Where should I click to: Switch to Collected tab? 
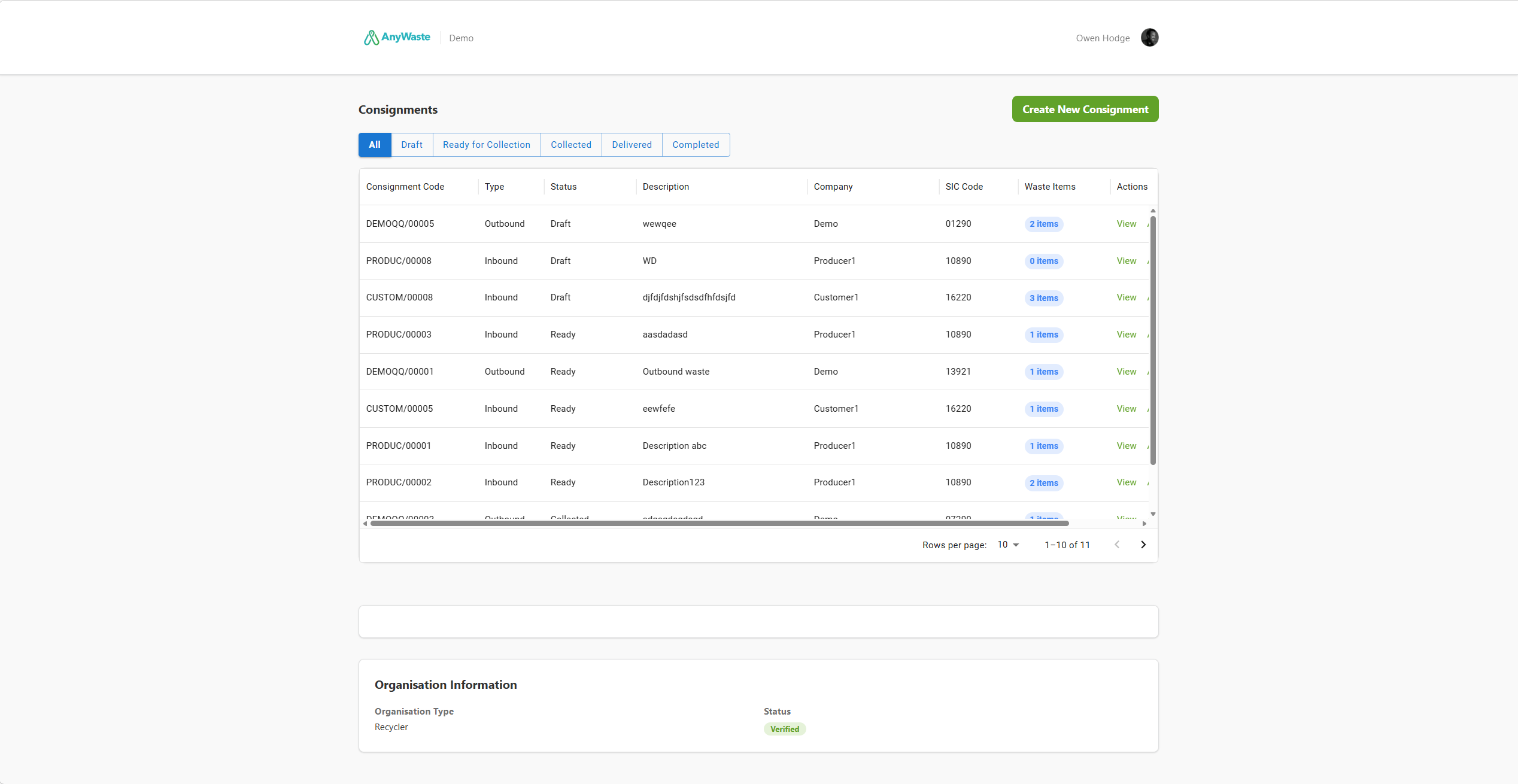pos(571,145)
